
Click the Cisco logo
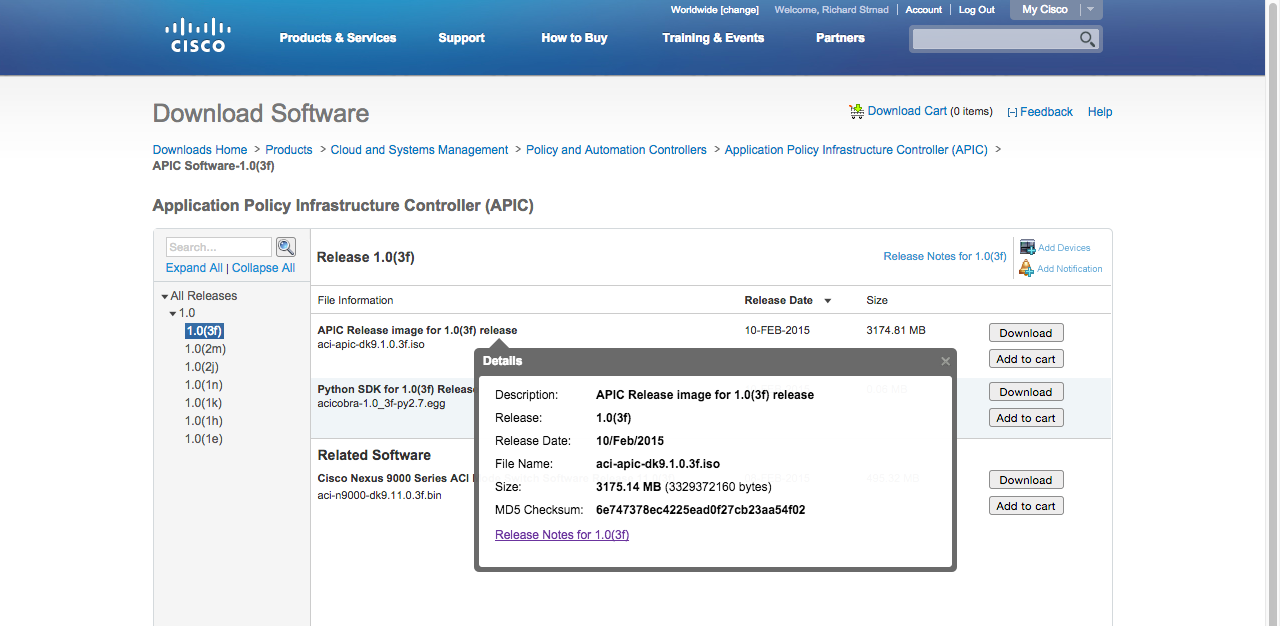pos(197,35)
